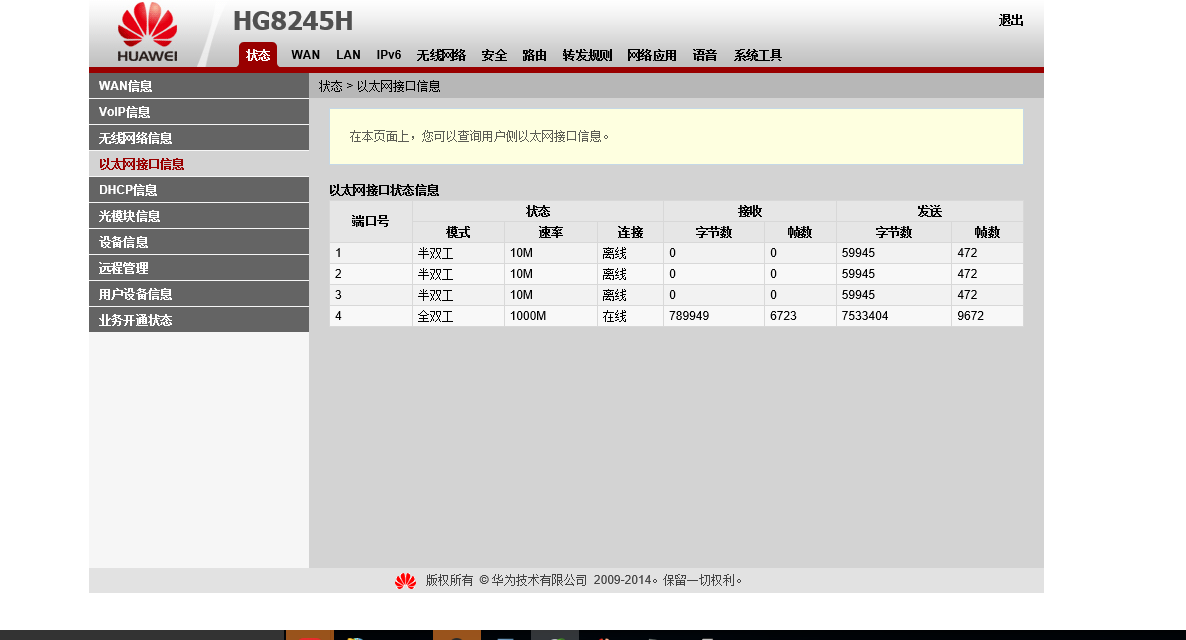Click port number 3 cell
The image size is (1186, 640).
pyautogui.click(x=371, y=295)
